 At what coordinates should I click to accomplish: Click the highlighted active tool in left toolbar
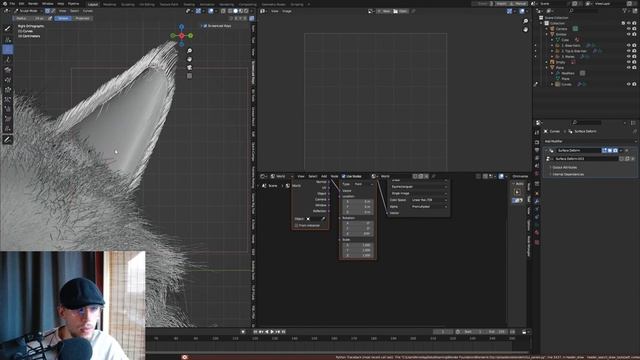[x=7, y=49]
